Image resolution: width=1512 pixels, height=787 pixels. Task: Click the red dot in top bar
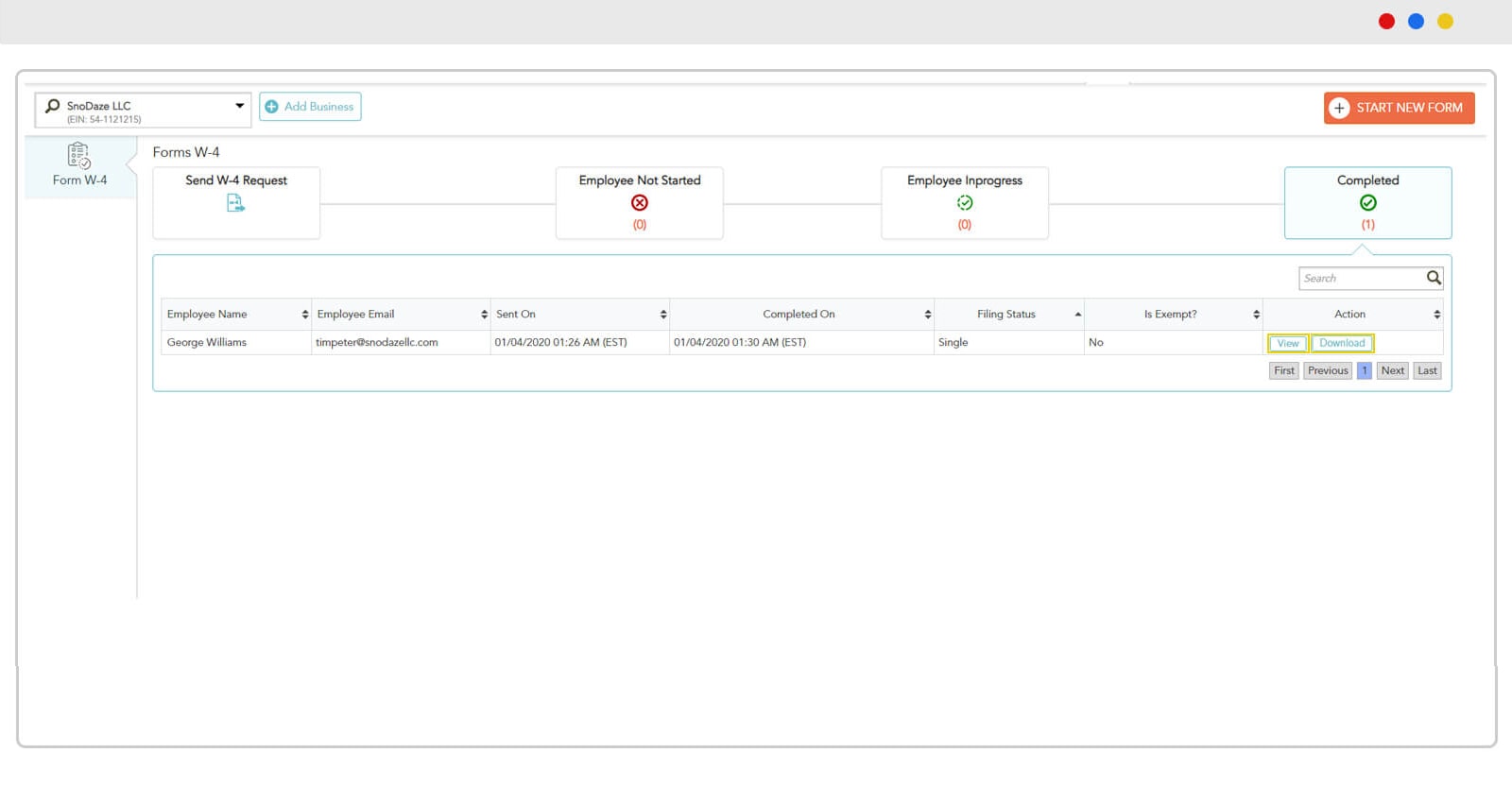1386,22
